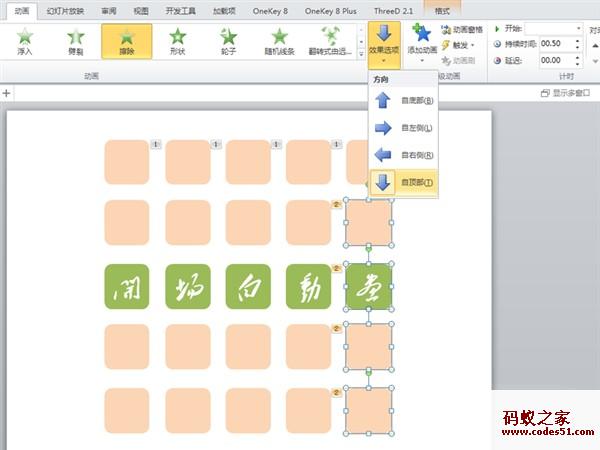Choose the 劈裂 (Split) animation effect

click(x=76, y=41)
